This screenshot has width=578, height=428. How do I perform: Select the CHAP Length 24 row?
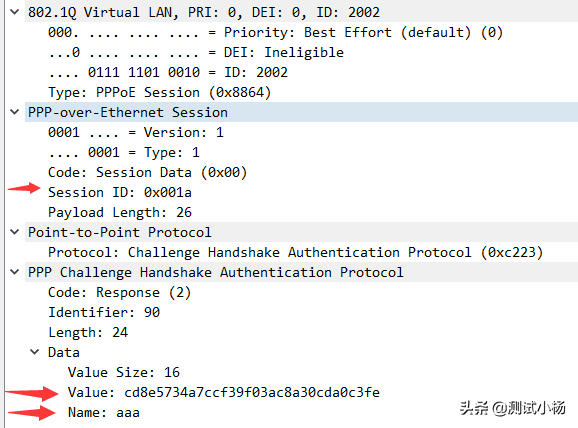click(x=88, y=332)
